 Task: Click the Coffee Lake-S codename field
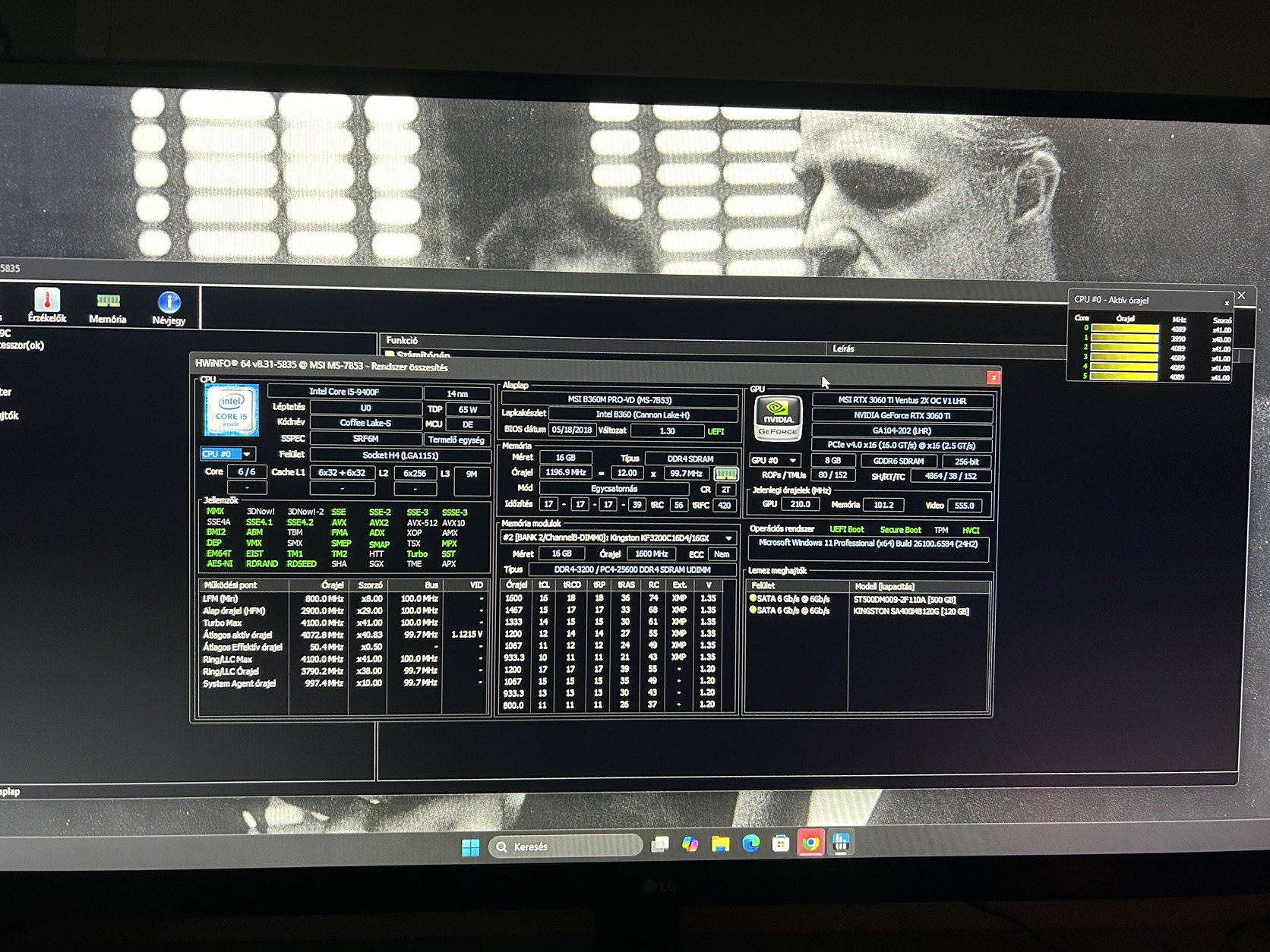pyautogui.click(x=365, y=423)
